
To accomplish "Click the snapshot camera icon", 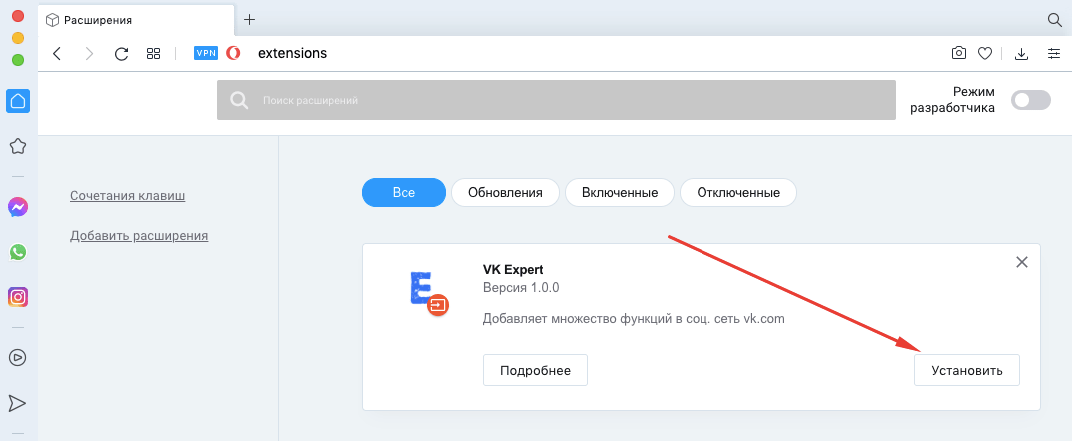I will pyautogui.click(x=958, y=54).
